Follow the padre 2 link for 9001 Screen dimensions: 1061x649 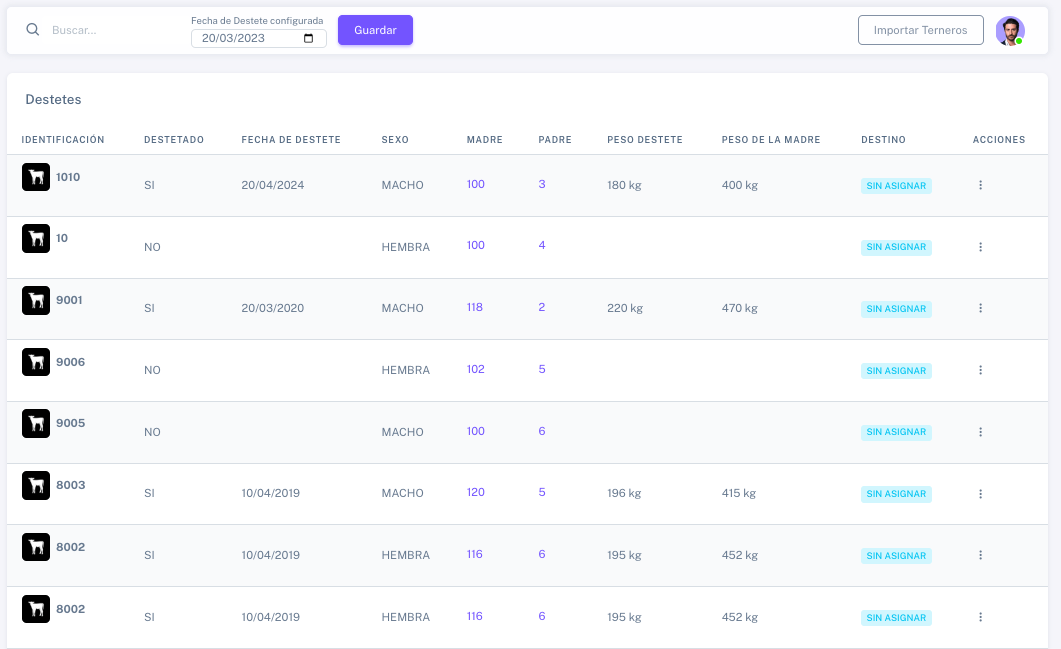point(542,307)
